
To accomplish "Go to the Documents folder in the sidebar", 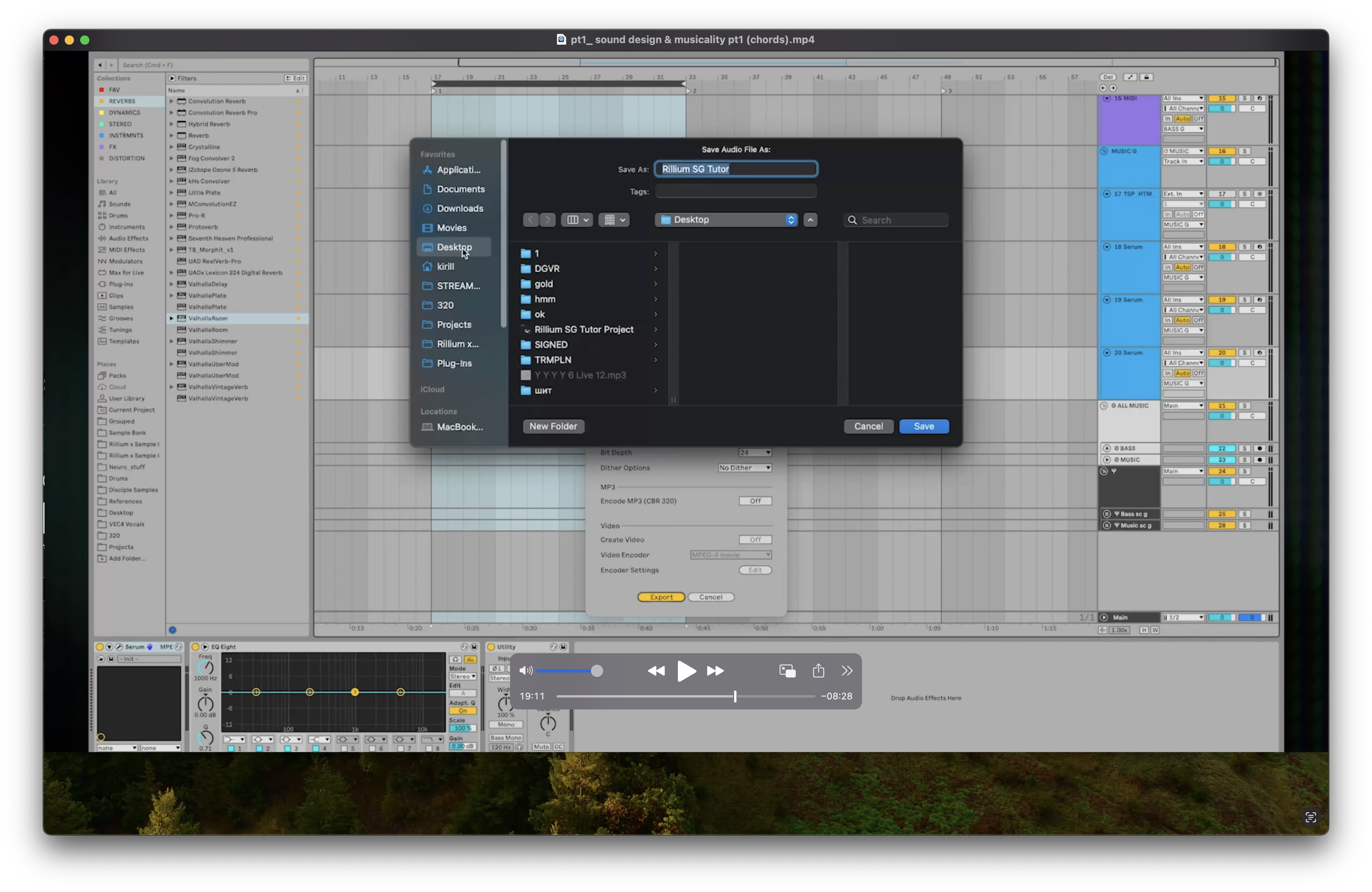I will coord(454,189).
